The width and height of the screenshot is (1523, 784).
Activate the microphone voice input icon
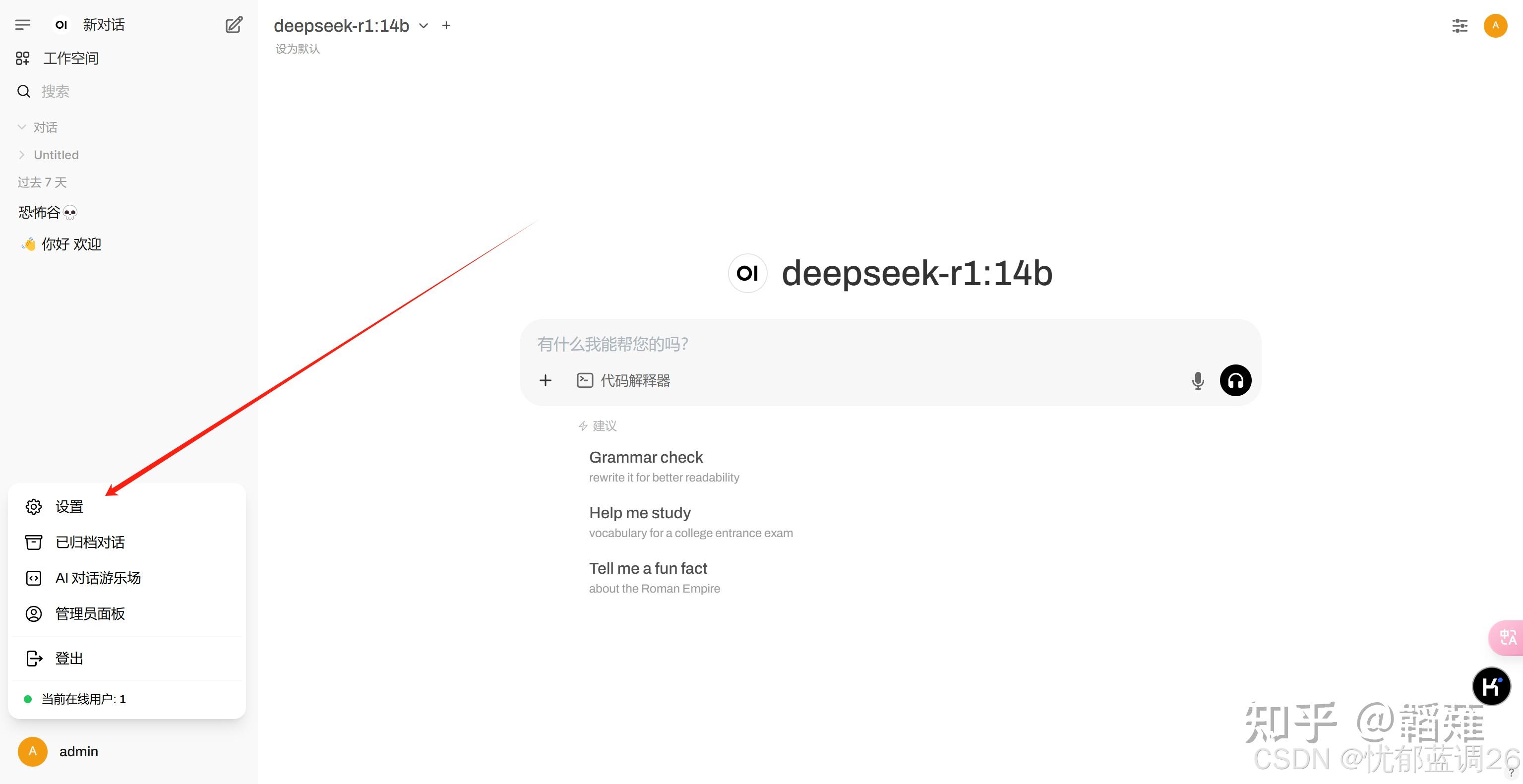coord(1198,380)
